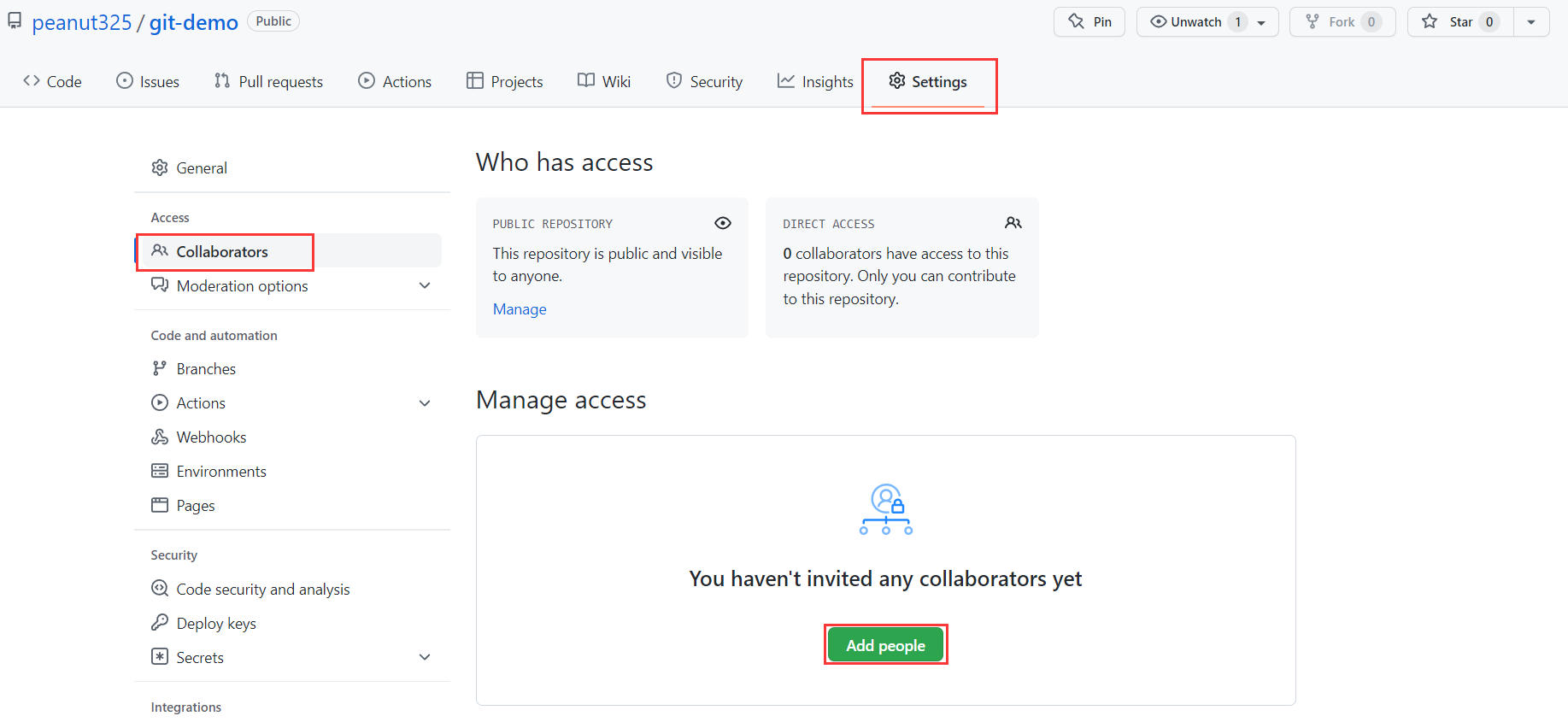This screenshot has width=1568, height=722.
Task: Click the codescan icon beside Code security
Action: [x=160, y=588]
